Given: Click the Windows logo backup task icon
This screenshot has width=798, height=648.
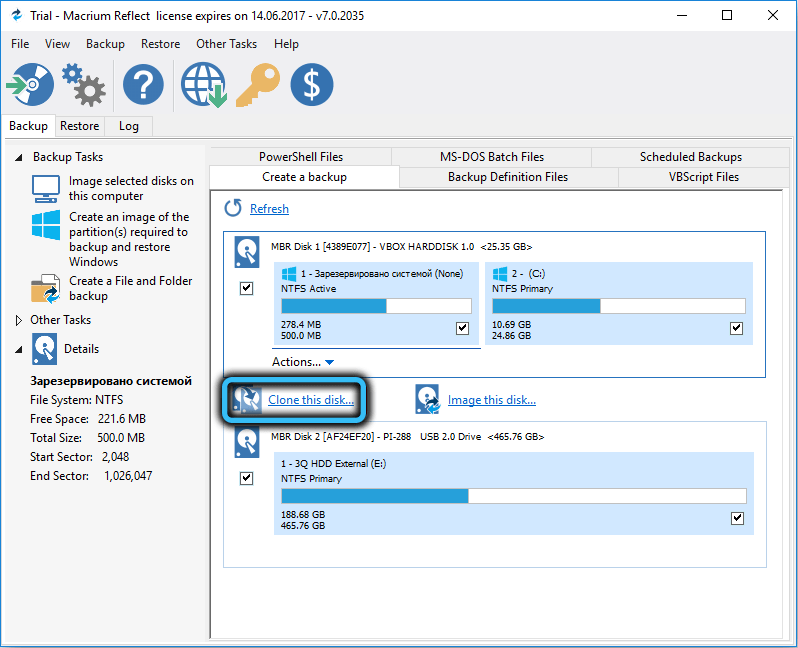Looking at the screenshot, I should [x=46, y=225].
